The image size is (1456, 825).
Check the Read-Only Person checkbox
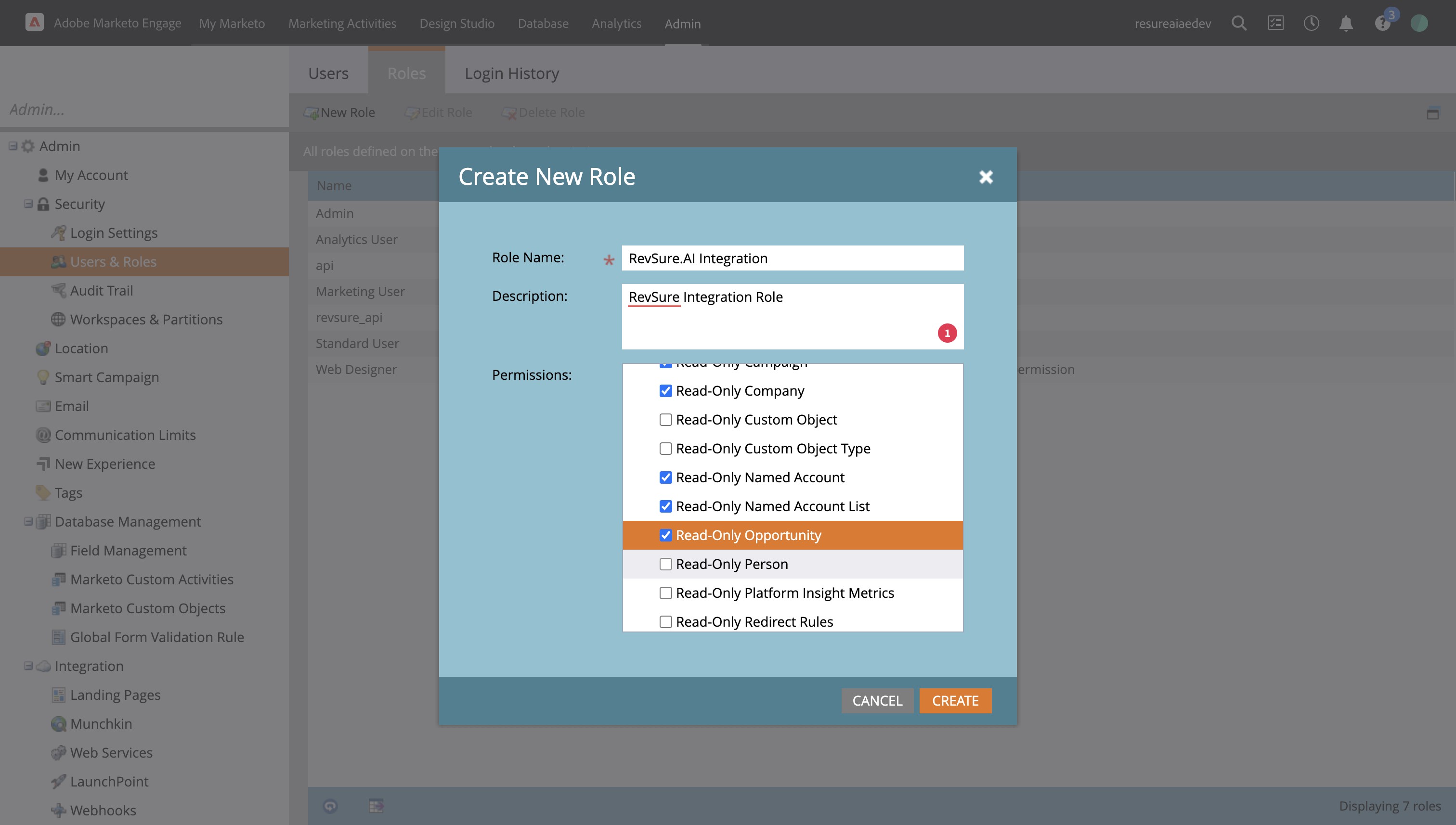pyautogui.click(x=666, y=564)
